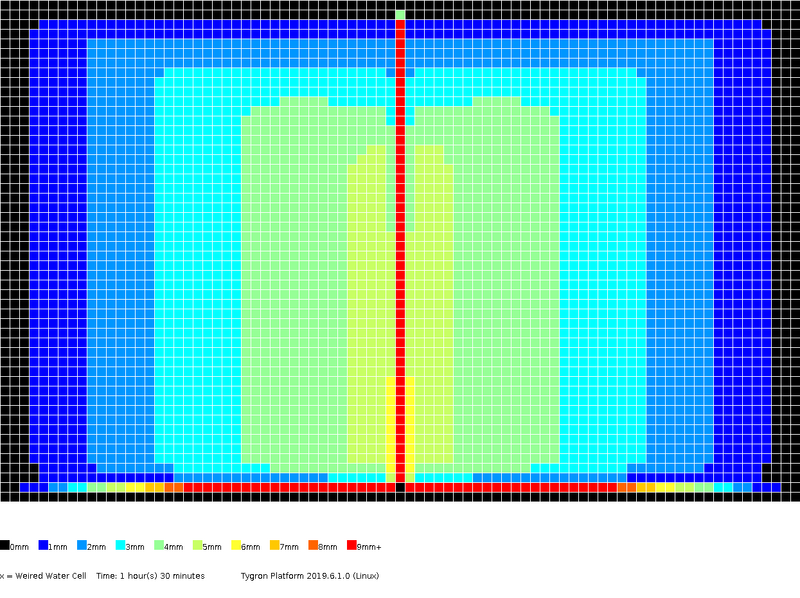800x598 pixels.
Task: Select the 5mm green legend swatch
Action: [x=196, y=546]
